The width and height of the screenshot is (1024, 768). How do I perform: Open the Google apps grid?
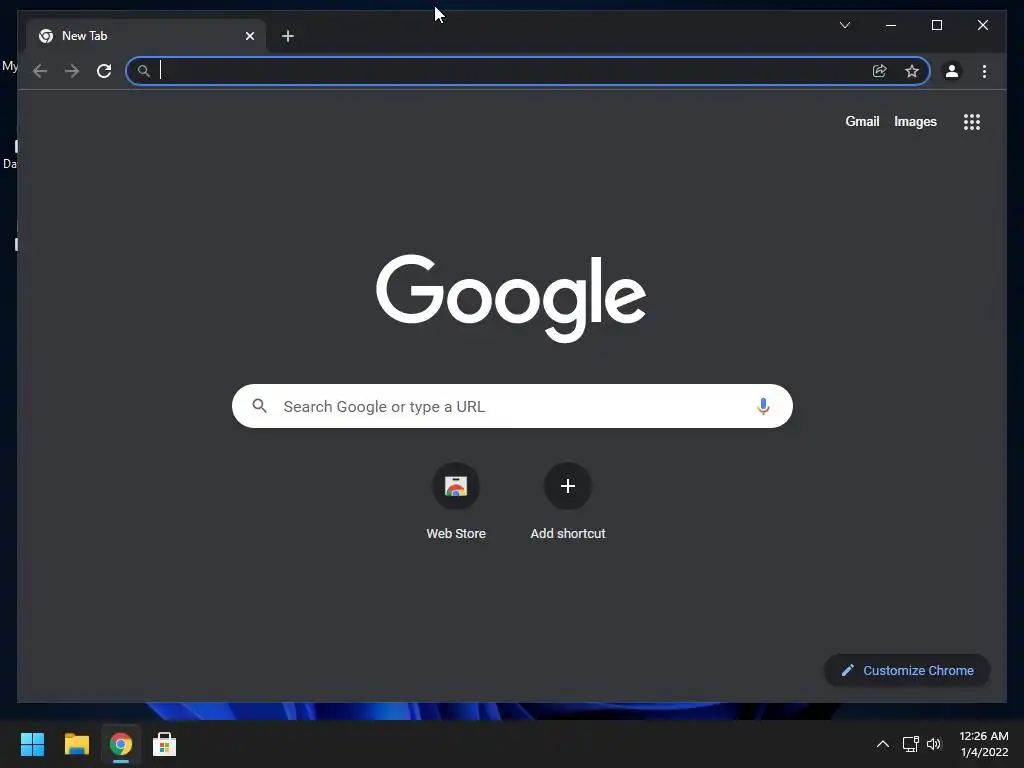[972, 122]
